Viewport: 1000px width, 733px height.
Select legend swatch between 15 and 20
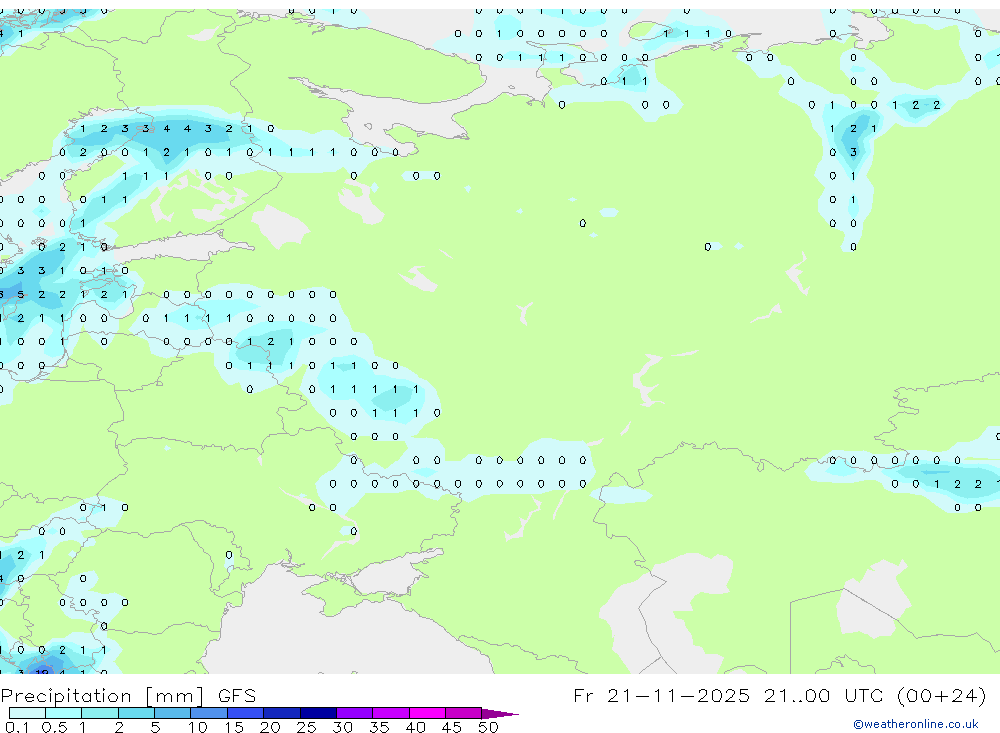[x=246, y=713]
